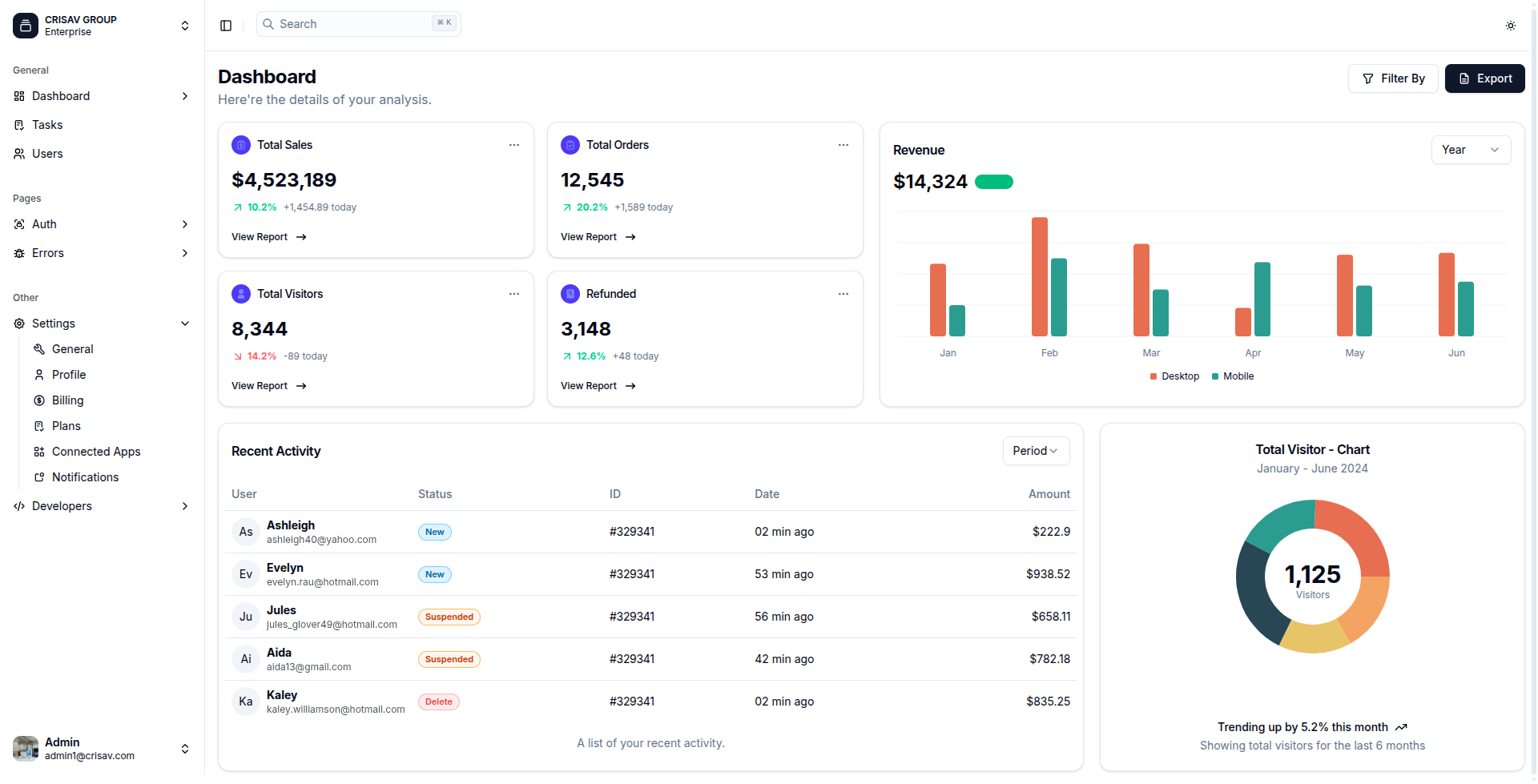Toggle Desktop series in the Revenue legend
Viewport: 1538px width, 784px height.
tap(1174, 376)
